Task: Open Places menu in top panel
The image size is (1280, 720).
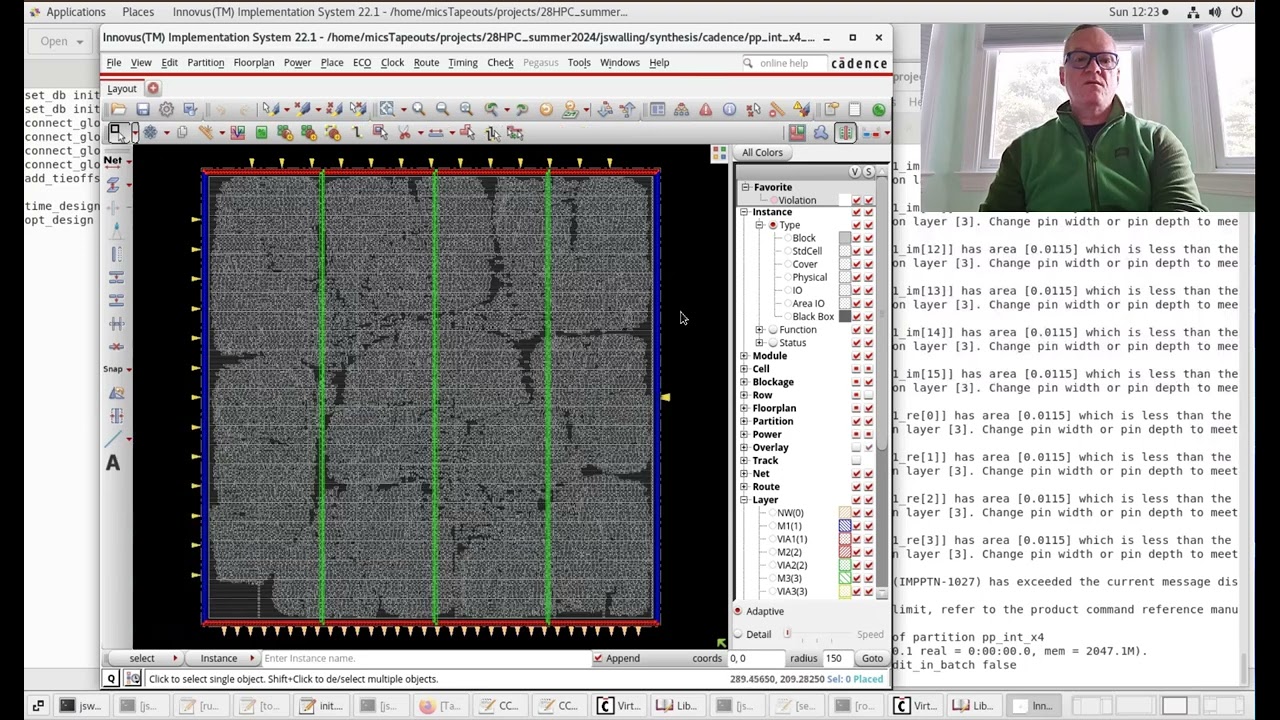Action: tap(138, 12)
